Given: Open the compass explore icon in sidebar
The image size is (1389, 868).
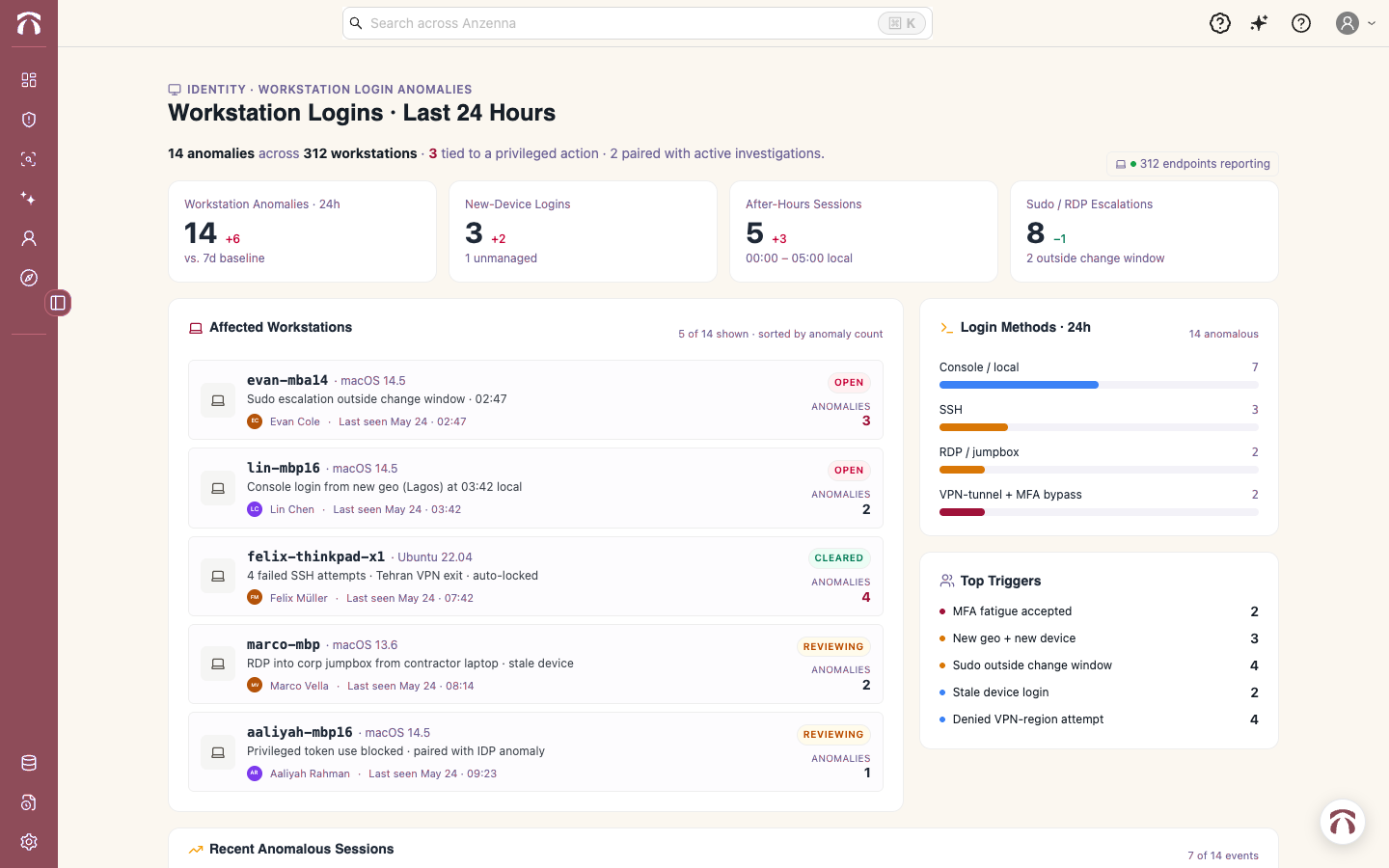Looking at the screenshot, I should pyautogui.click(x=29, y=278).
